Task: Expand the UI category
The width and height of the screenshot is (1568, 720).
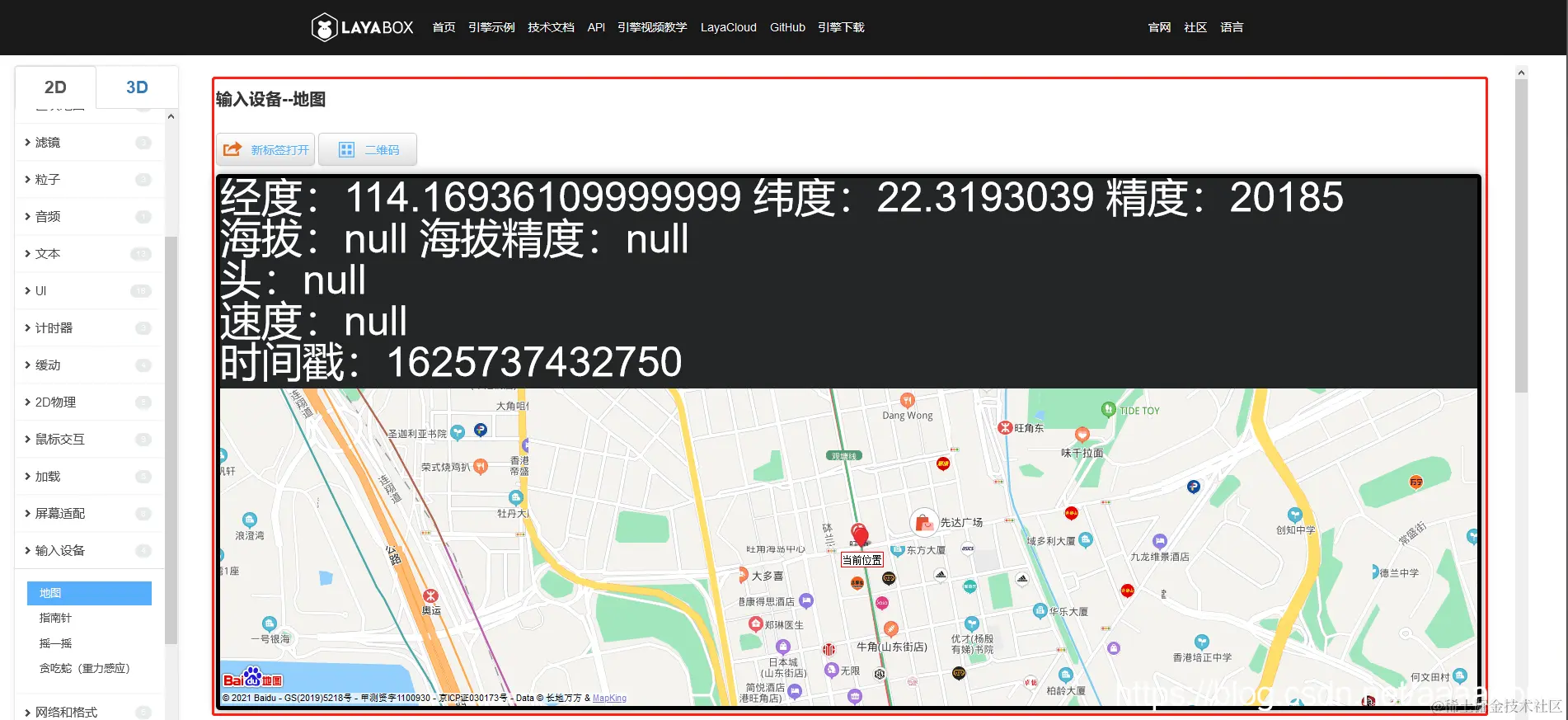Action: (89, 291)
